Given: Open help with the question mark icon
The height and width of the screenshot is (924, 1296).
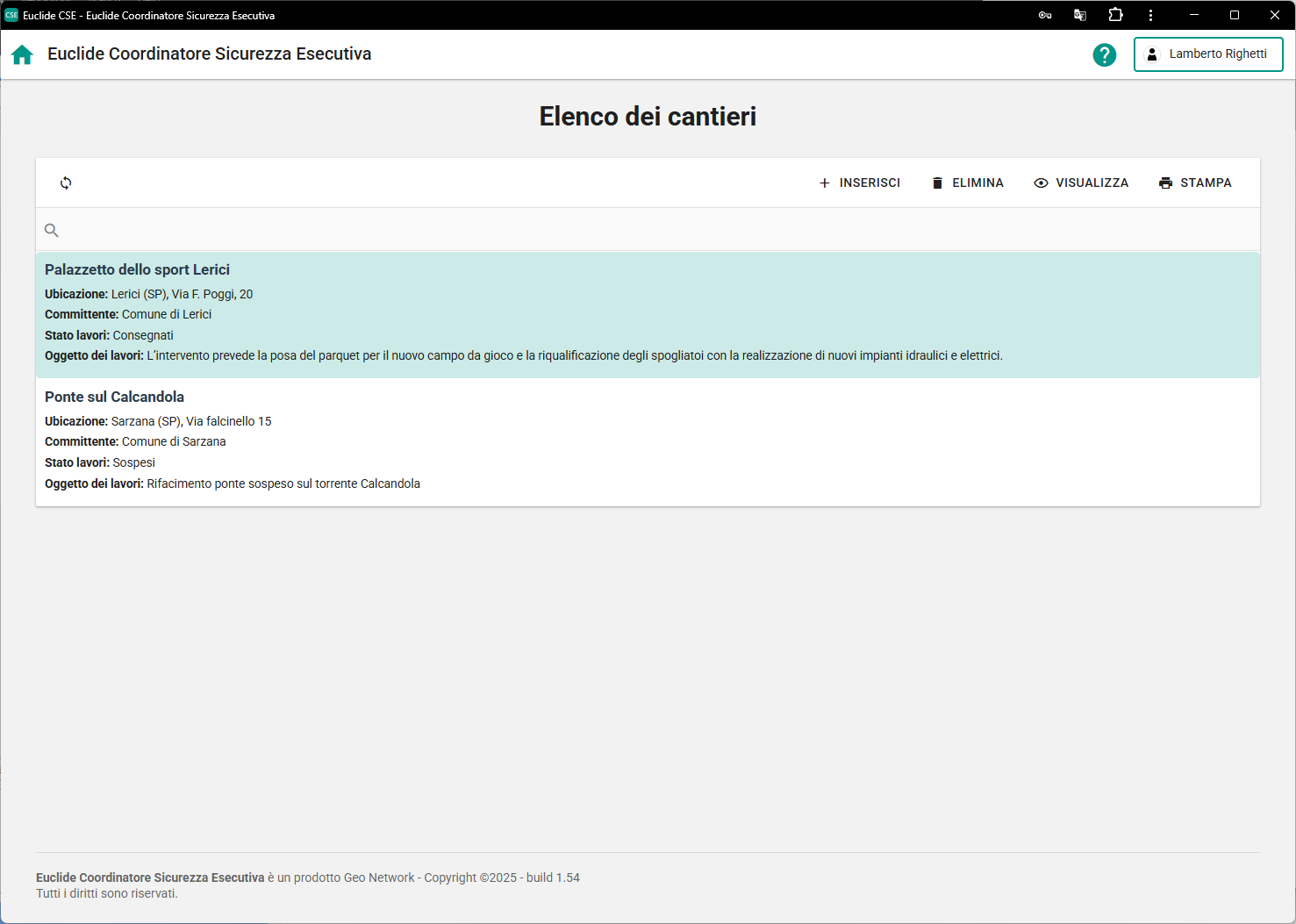Looking at the screenshot, I should (x=1104, y=54).
